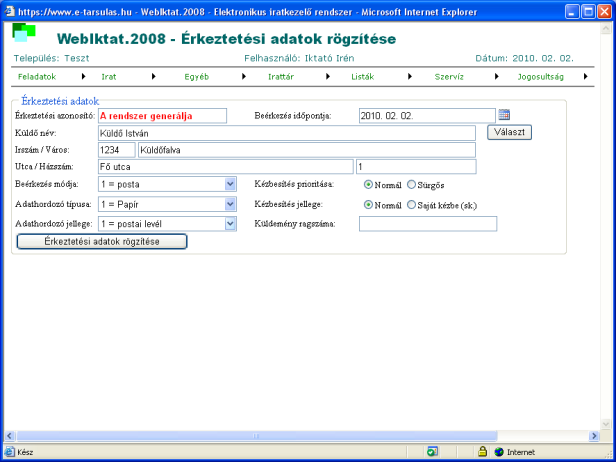Screen dimensions: 616x462
Task: Click the Internet Explorer page icon in title bar
Action: [x=10, y=12]
